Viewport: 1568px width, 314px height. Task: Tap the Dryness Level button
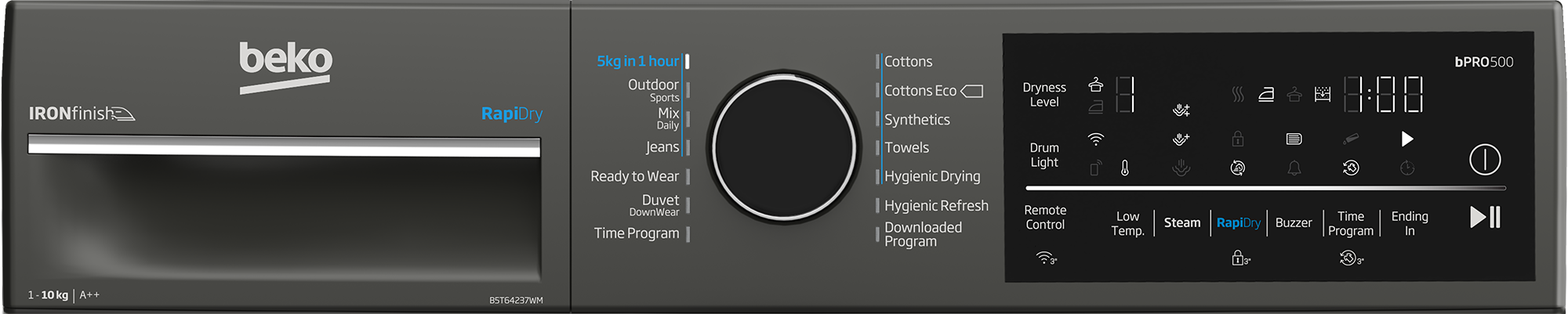(1044, 95)
